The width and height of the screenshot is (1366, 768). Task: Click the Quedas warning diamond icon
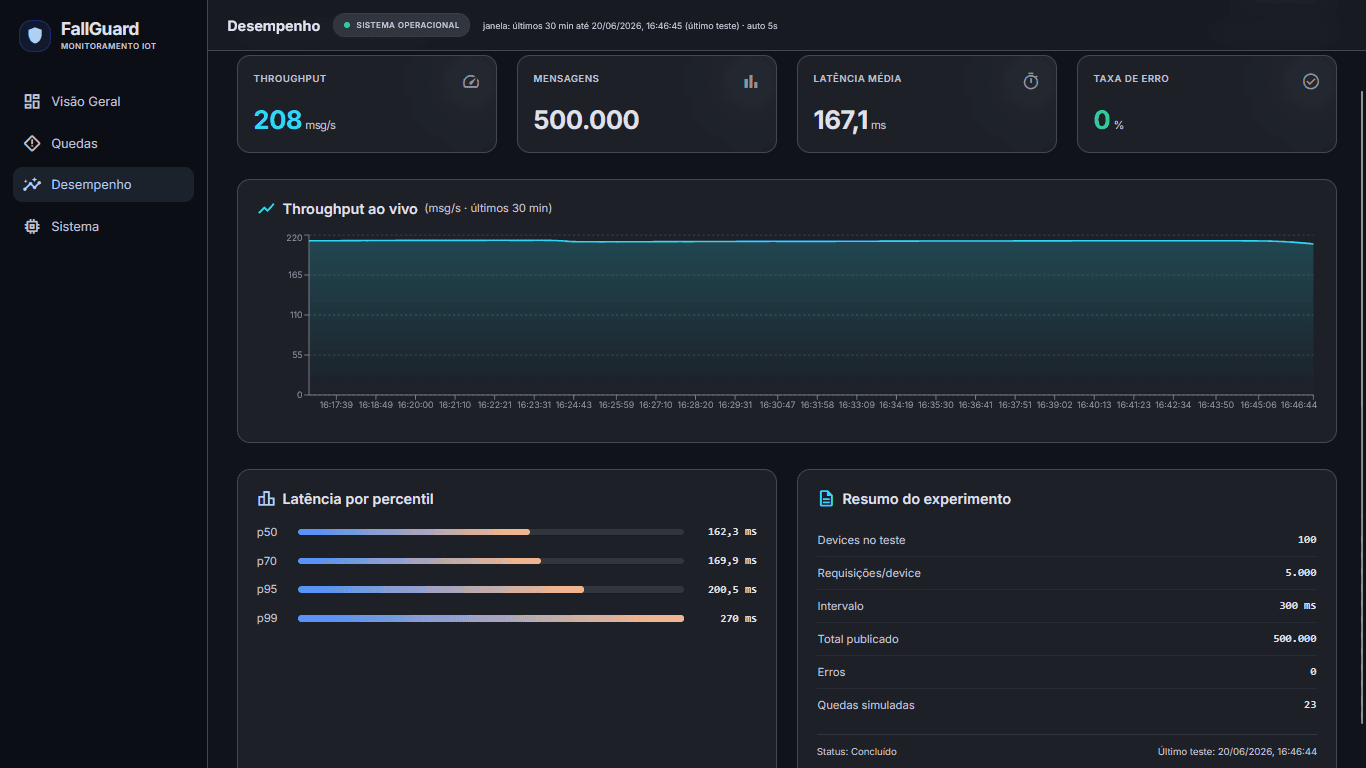coord(32,143)
